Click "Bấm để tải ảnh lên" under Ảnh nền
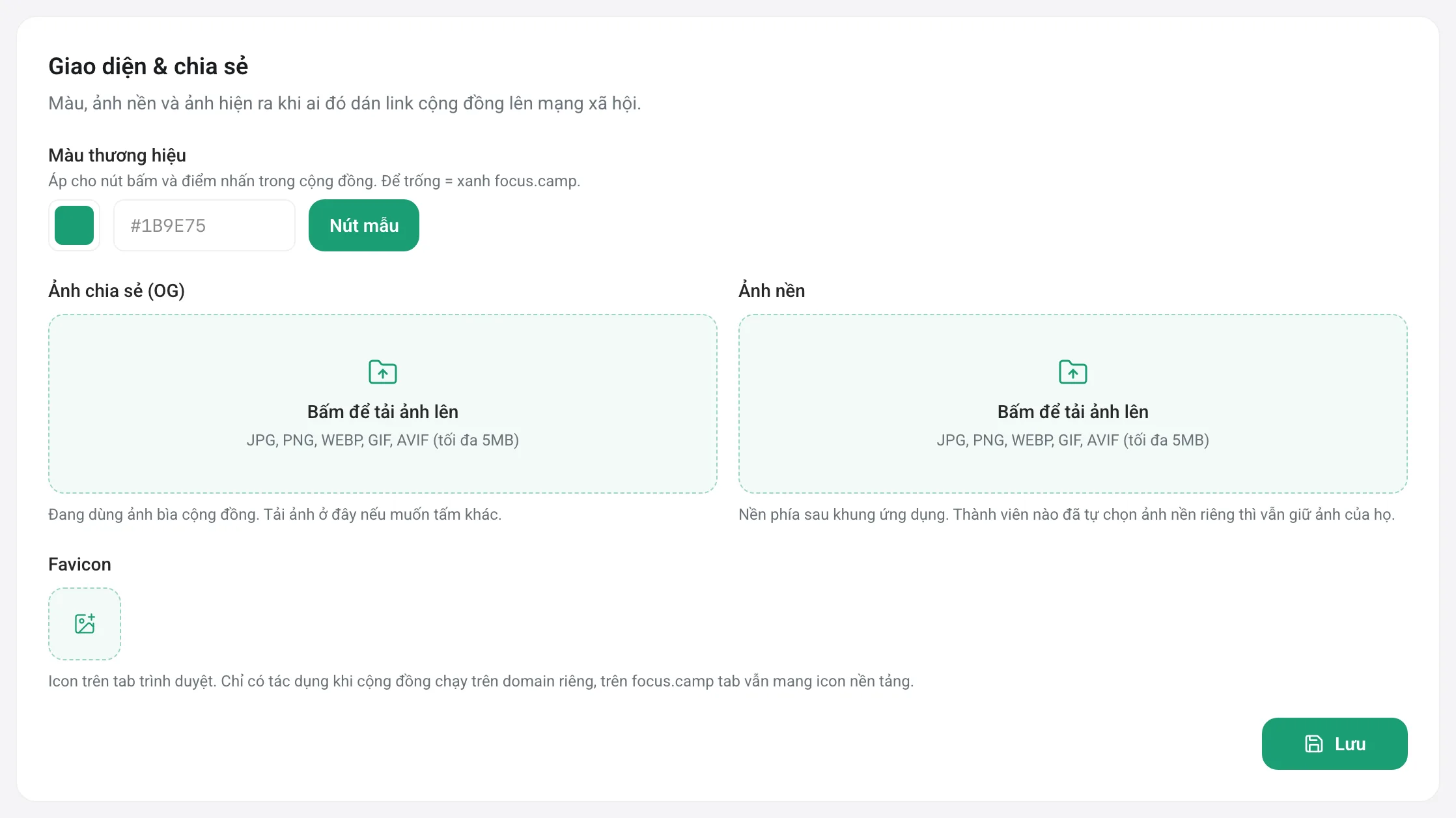 tap(1073, 412)
